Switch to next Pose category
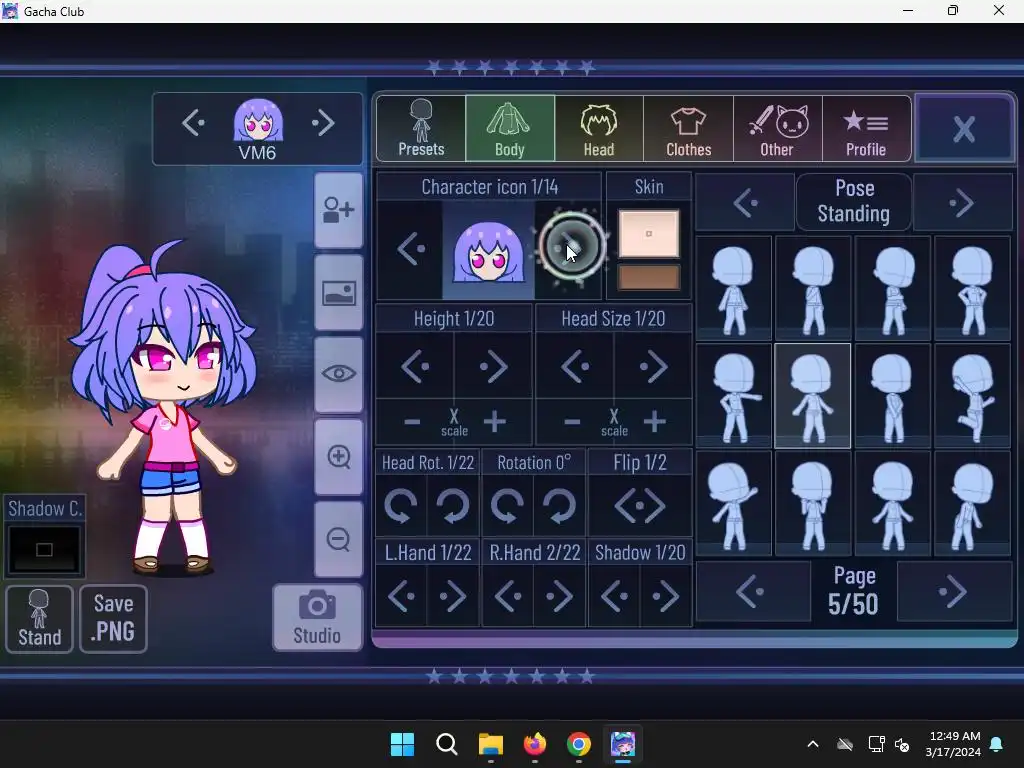1024x768 pixels. [963, 202]
